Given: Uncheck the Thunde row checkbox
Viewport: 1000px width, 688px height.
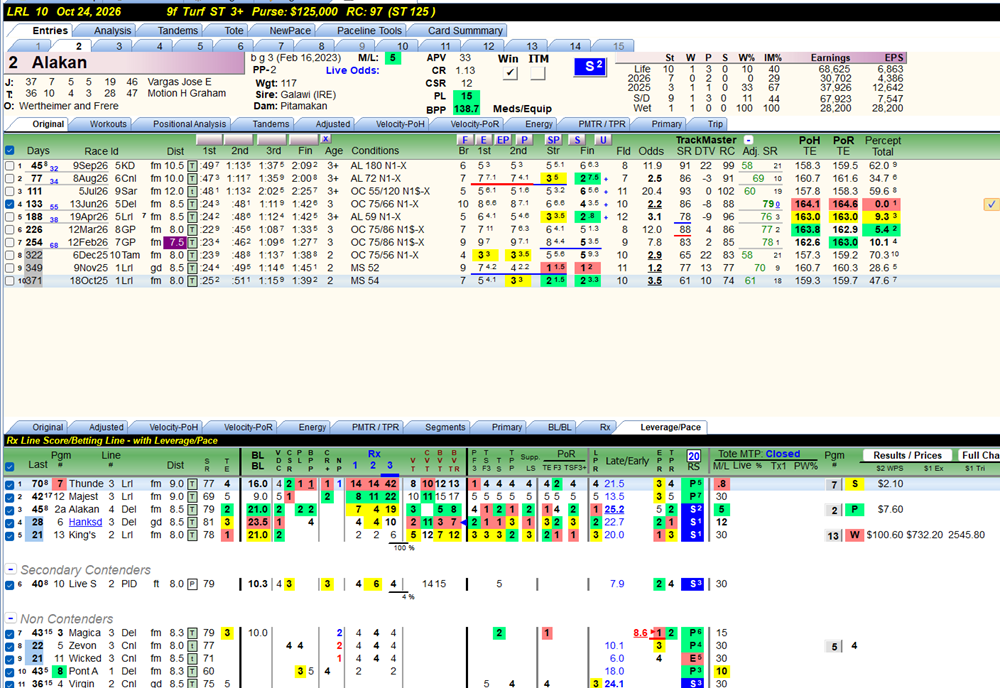Looking at the screenshot, I should coord(10,485).
